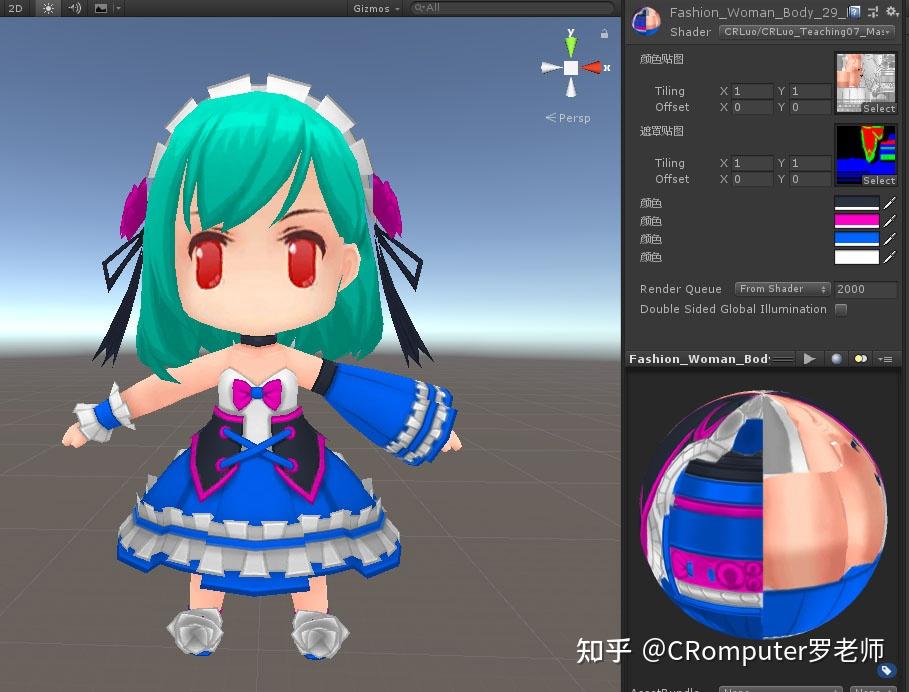Viewport: 909px width, 692px height.
Task: Toggle the scene lighting sun icon
Action: [x=48, y=9]
